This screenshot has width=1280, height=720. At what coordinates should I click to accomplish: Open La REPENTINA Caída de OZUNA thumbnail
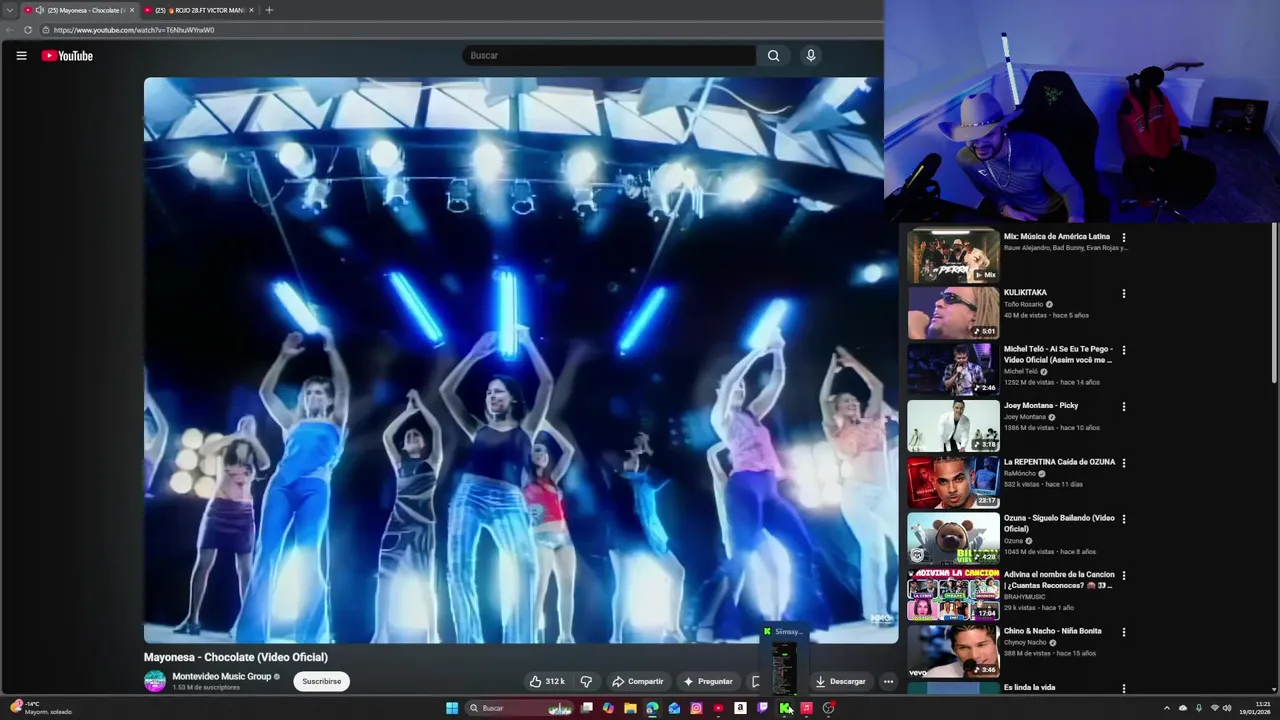(x=953, y=482)
